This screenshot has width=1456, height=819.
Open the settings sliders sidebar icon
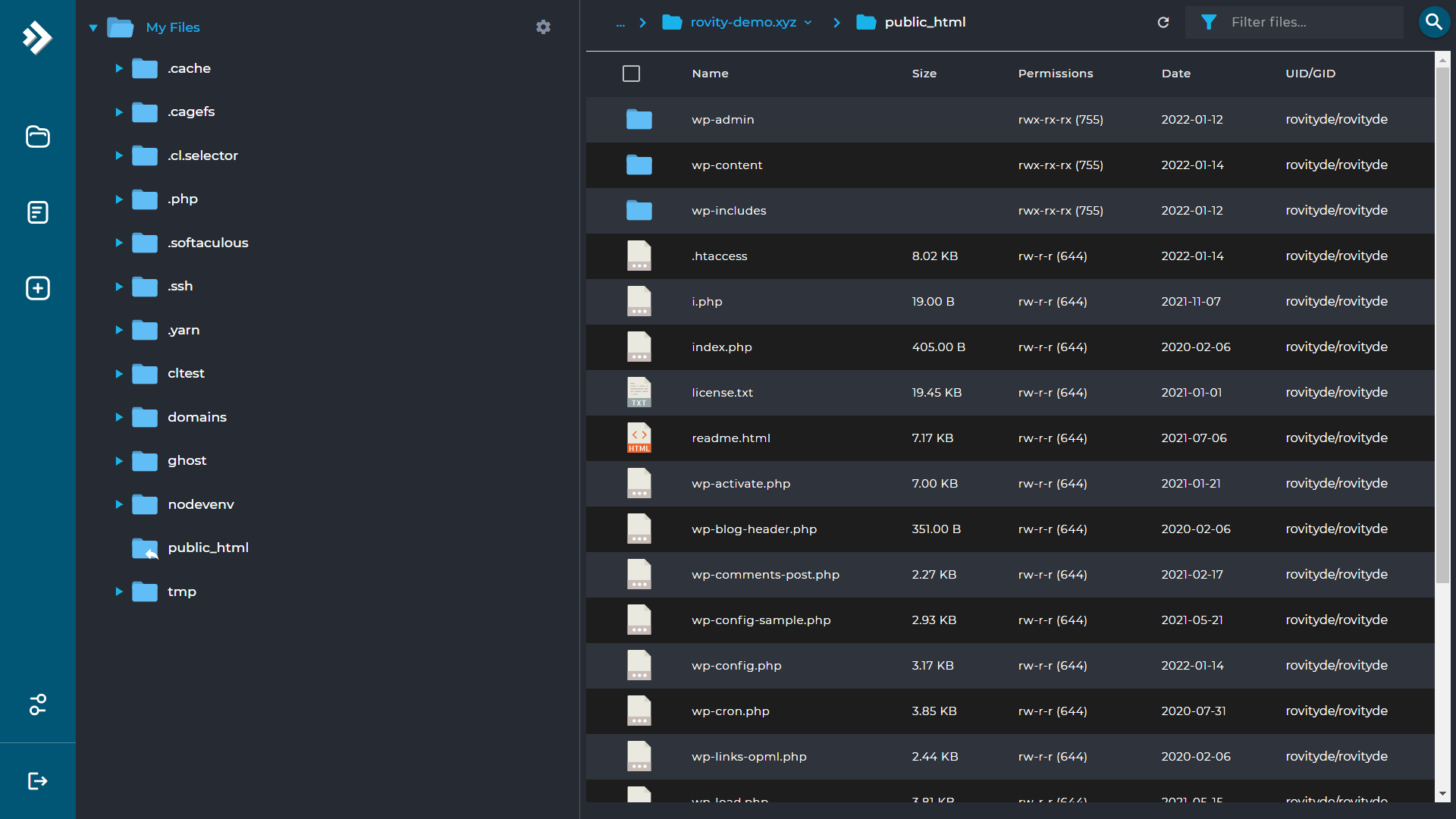click(x=38, y=704)
